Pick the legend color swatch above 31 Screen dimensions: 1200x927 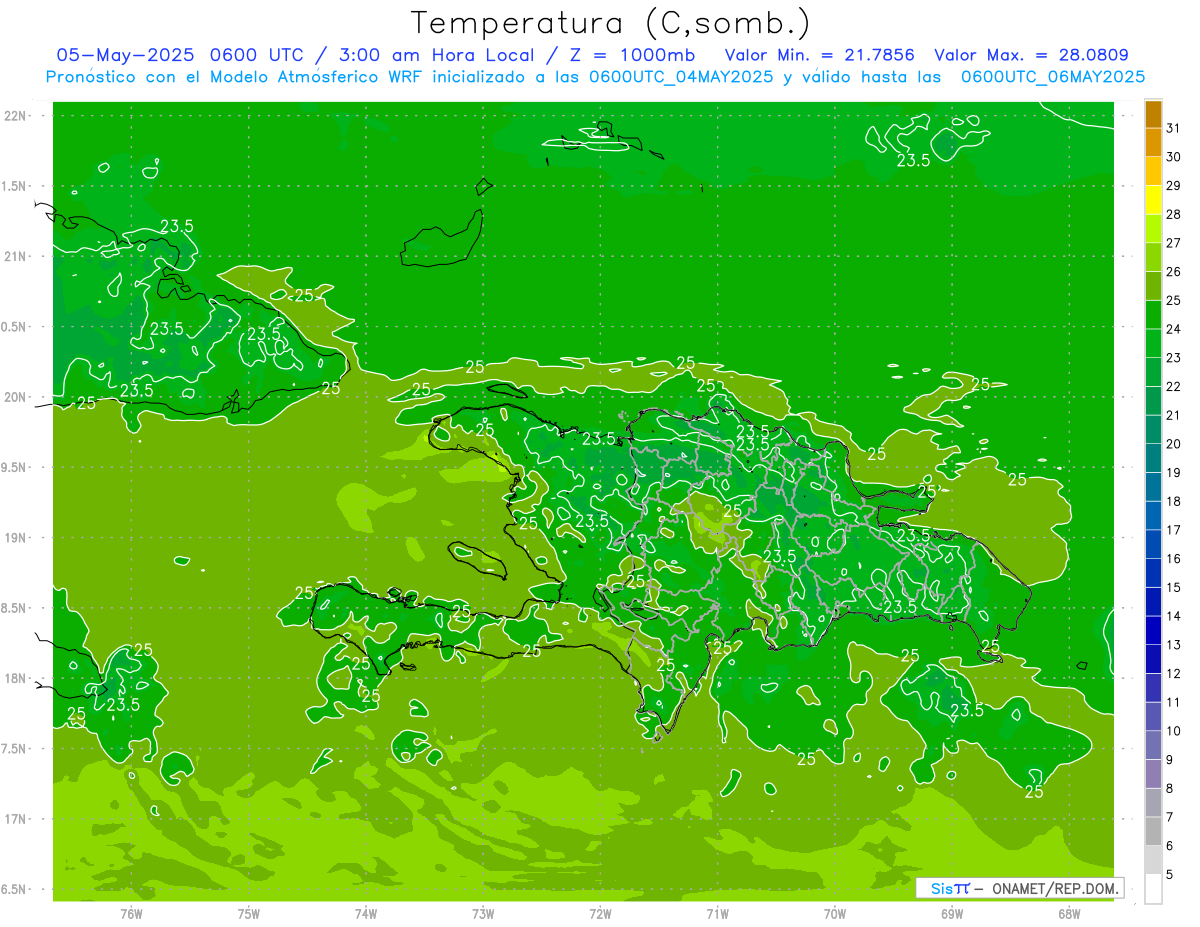(1153, 114)
